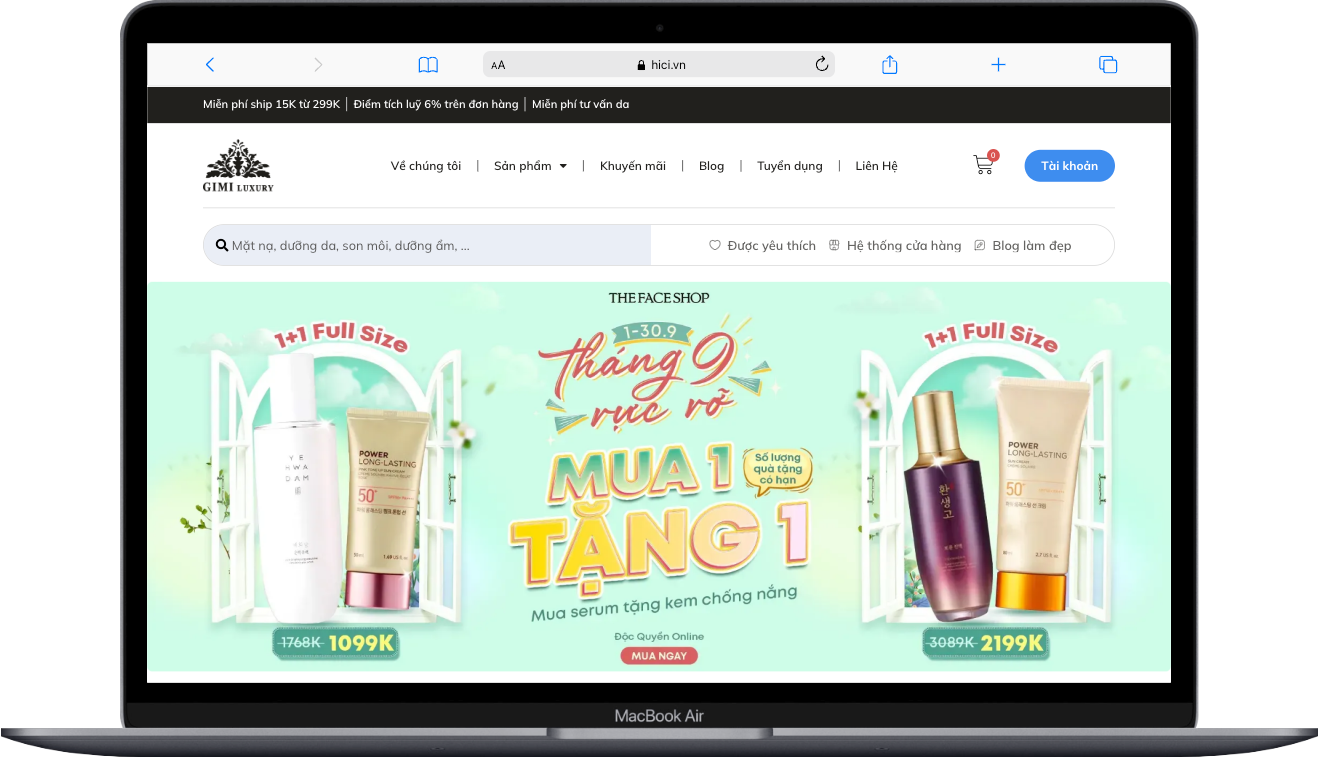Focus the product search input field
The width and height of the screenshot is (1318, 757).
click(430, 246)
